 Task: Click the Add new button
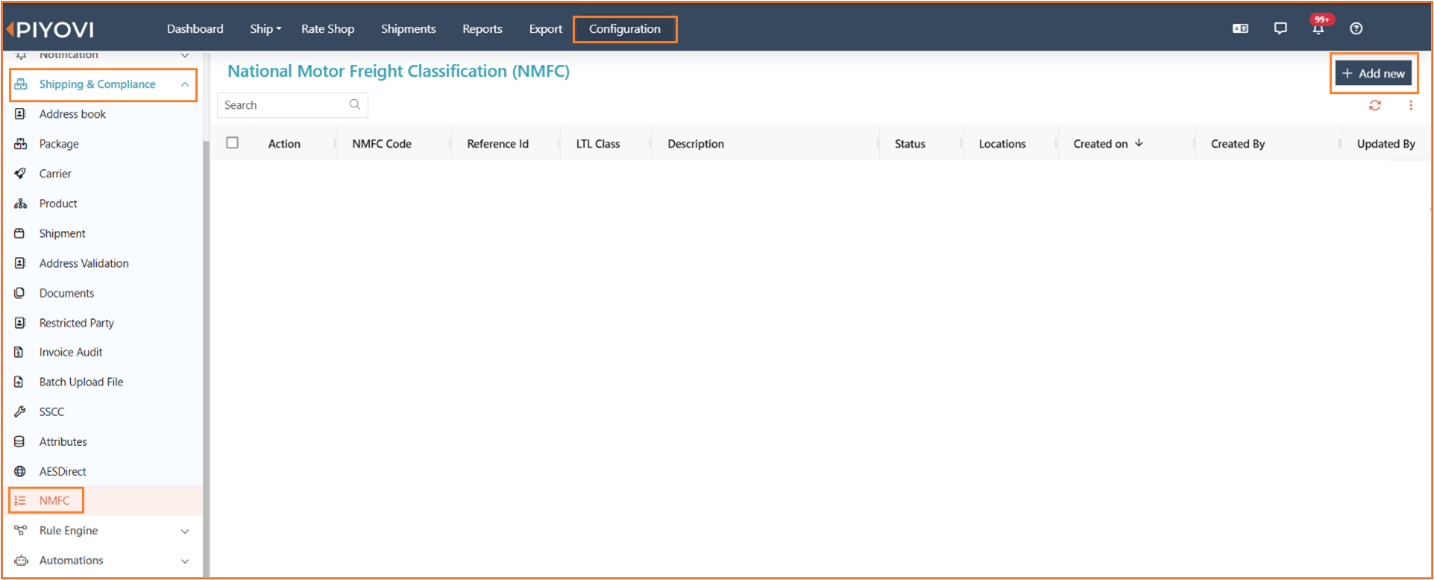(x=1373, y=73)
